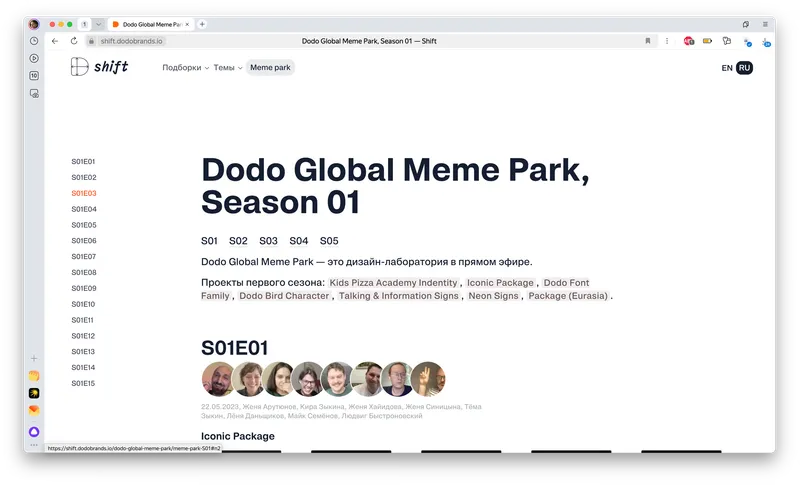
Task: Open the vertical three-dot page menu
Action: [667, 41]
